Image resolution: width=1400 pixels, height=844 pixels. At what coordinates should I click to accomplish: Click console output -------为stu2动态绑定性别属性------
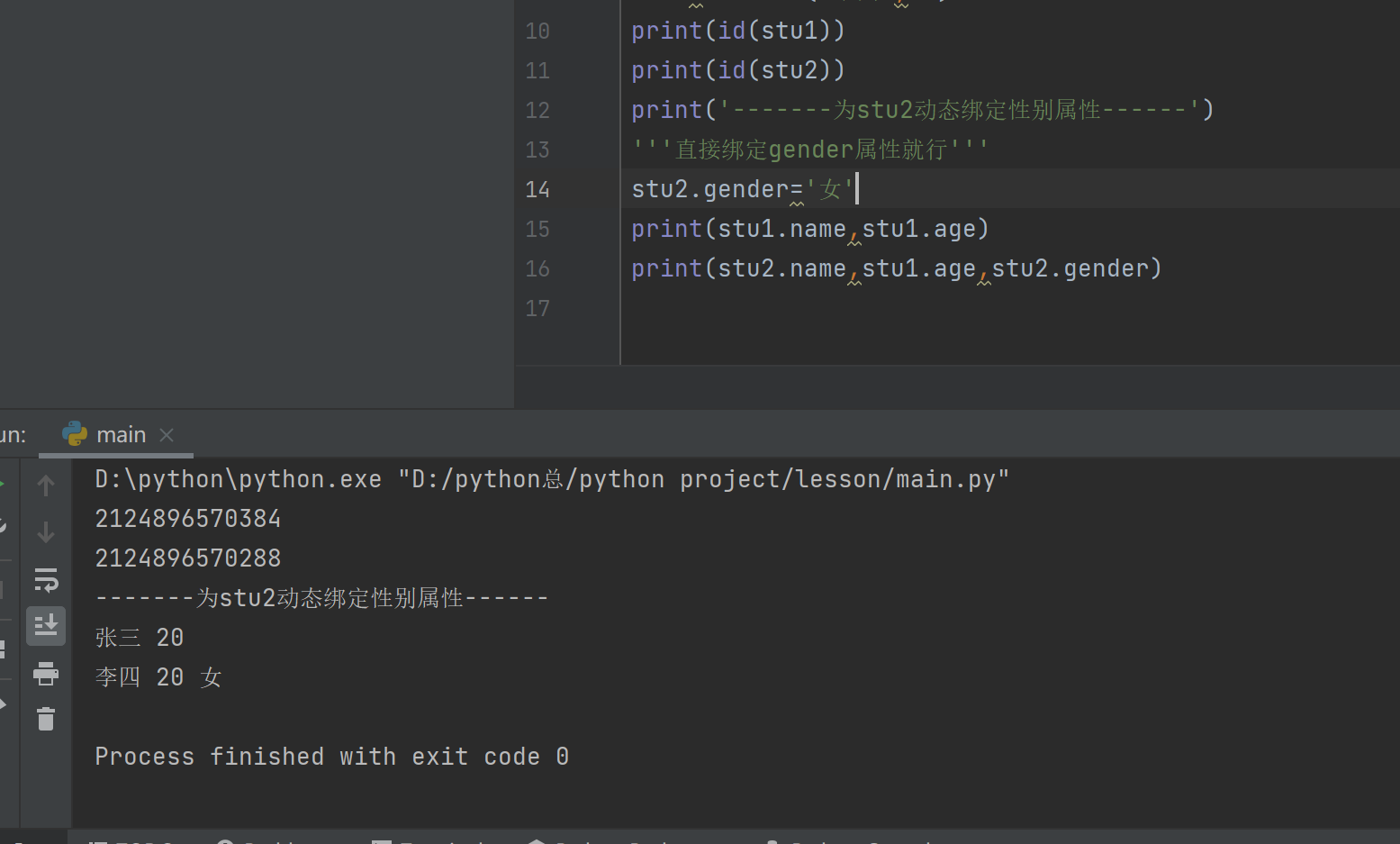(x=321, y=598)
